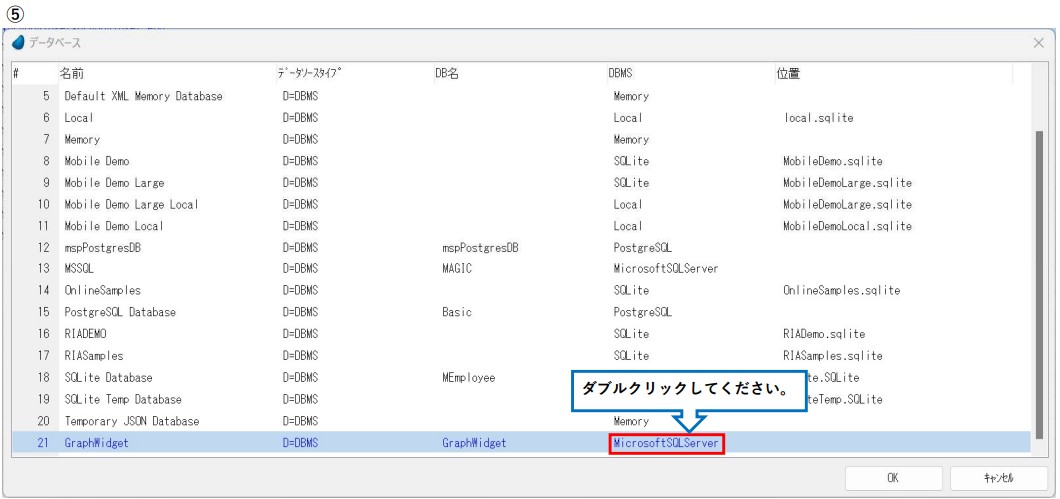This screenshot has height=499, width=1060.
Task: Select the Temporary JSON Database row
Action: point(129,421)
